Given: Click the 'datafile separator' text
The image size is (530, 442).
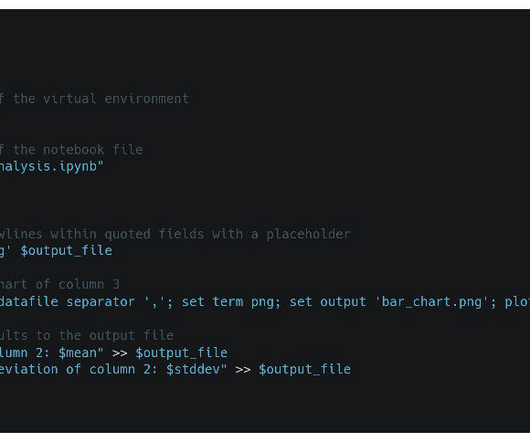Looking at the screenshot, I should 67,301.
